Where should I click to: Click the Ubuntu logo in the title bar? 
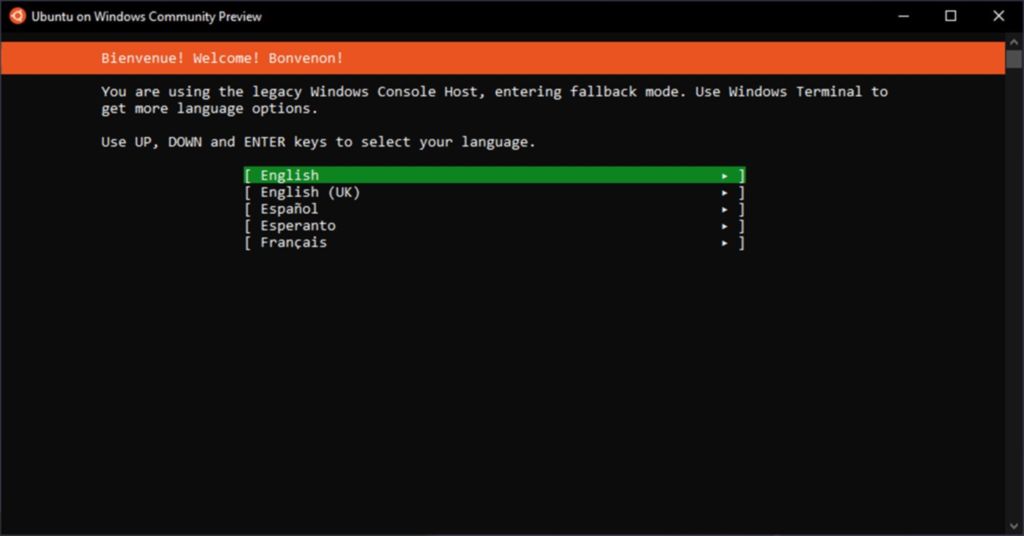[17, 16]
